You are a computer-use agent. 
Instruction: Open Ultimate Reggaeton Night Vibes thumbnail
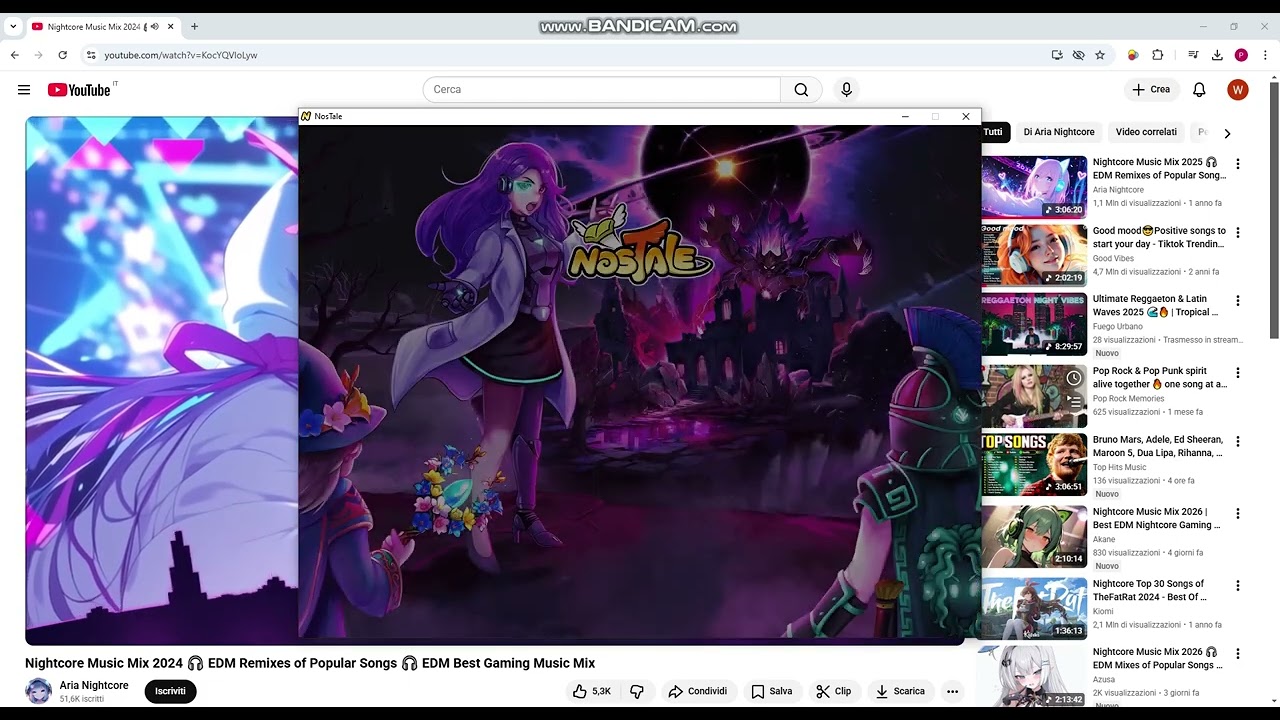[x=1034, y=324]
